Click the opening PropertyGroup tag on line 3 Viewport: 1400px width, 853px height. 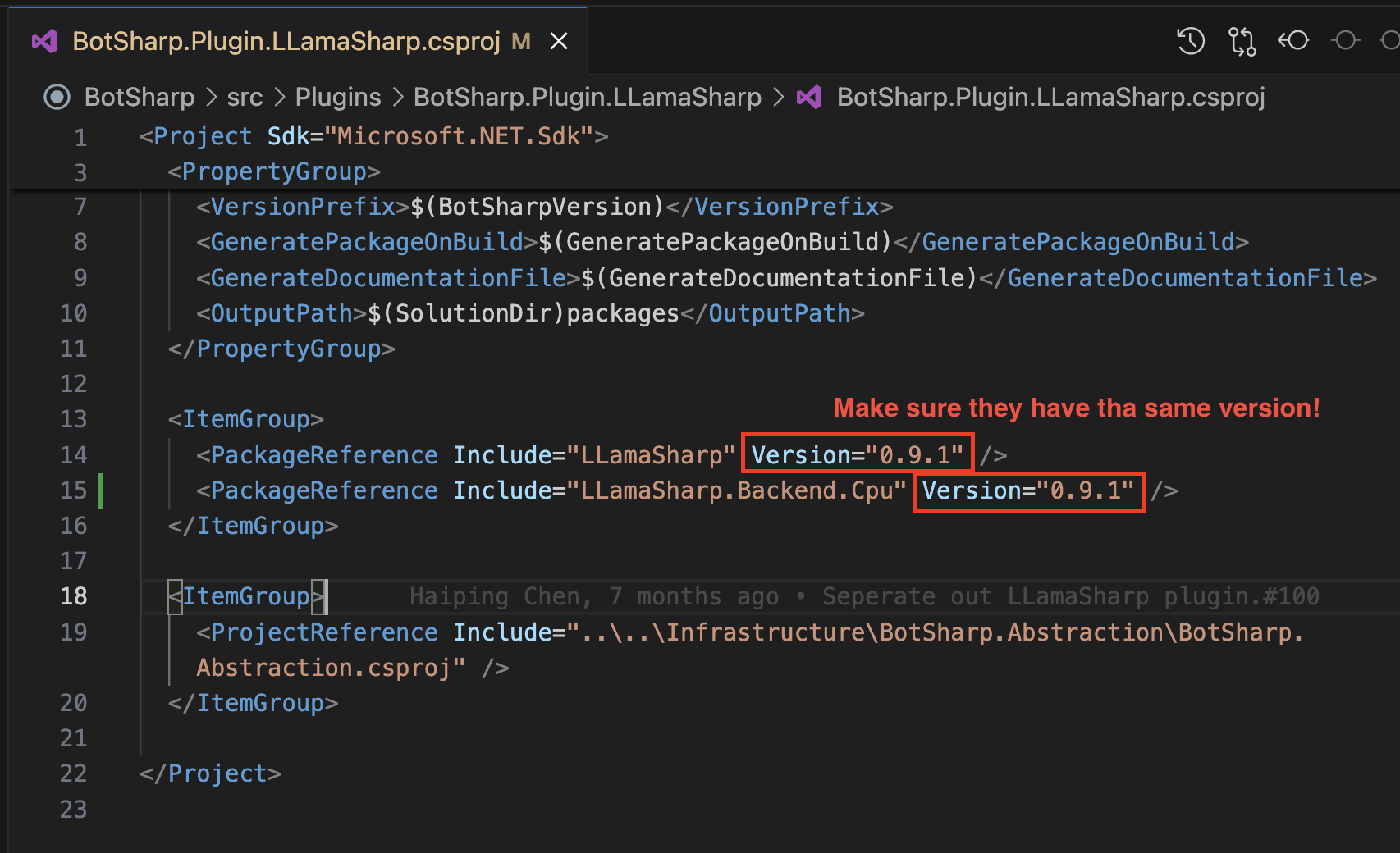click(x=274, y=171)
